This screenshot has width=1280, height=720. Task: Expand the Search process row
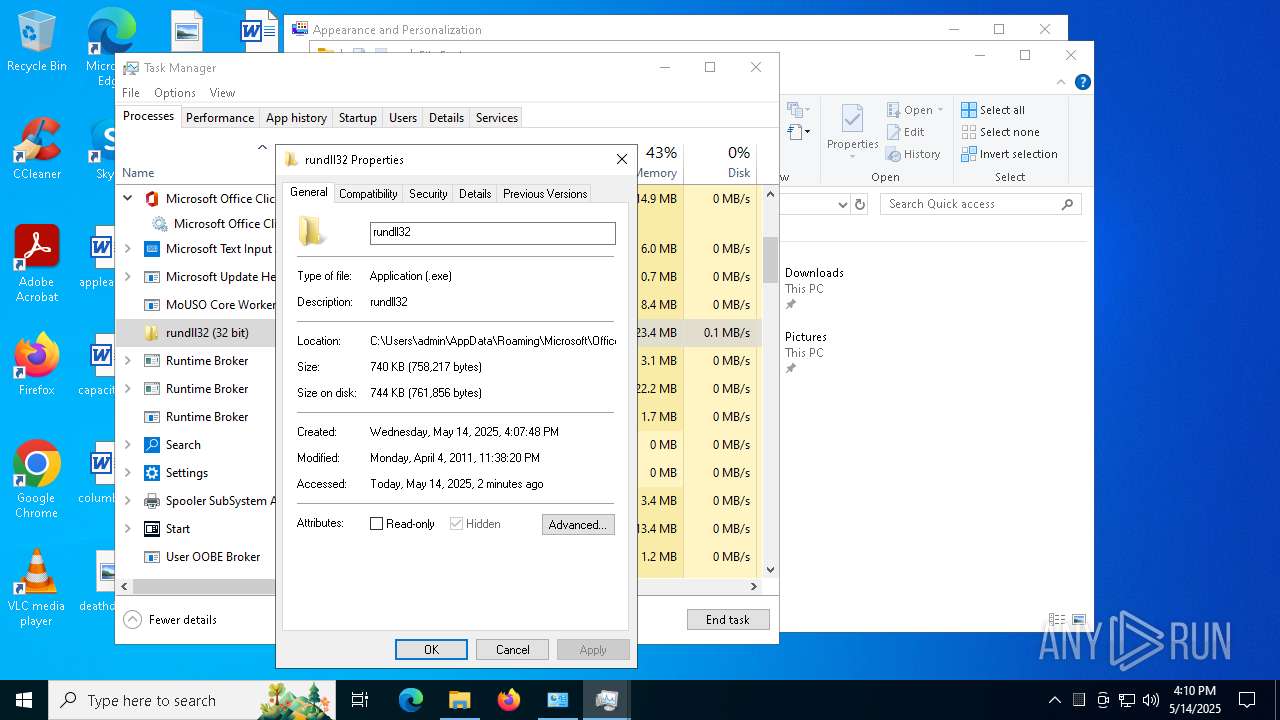pos(127,445)
